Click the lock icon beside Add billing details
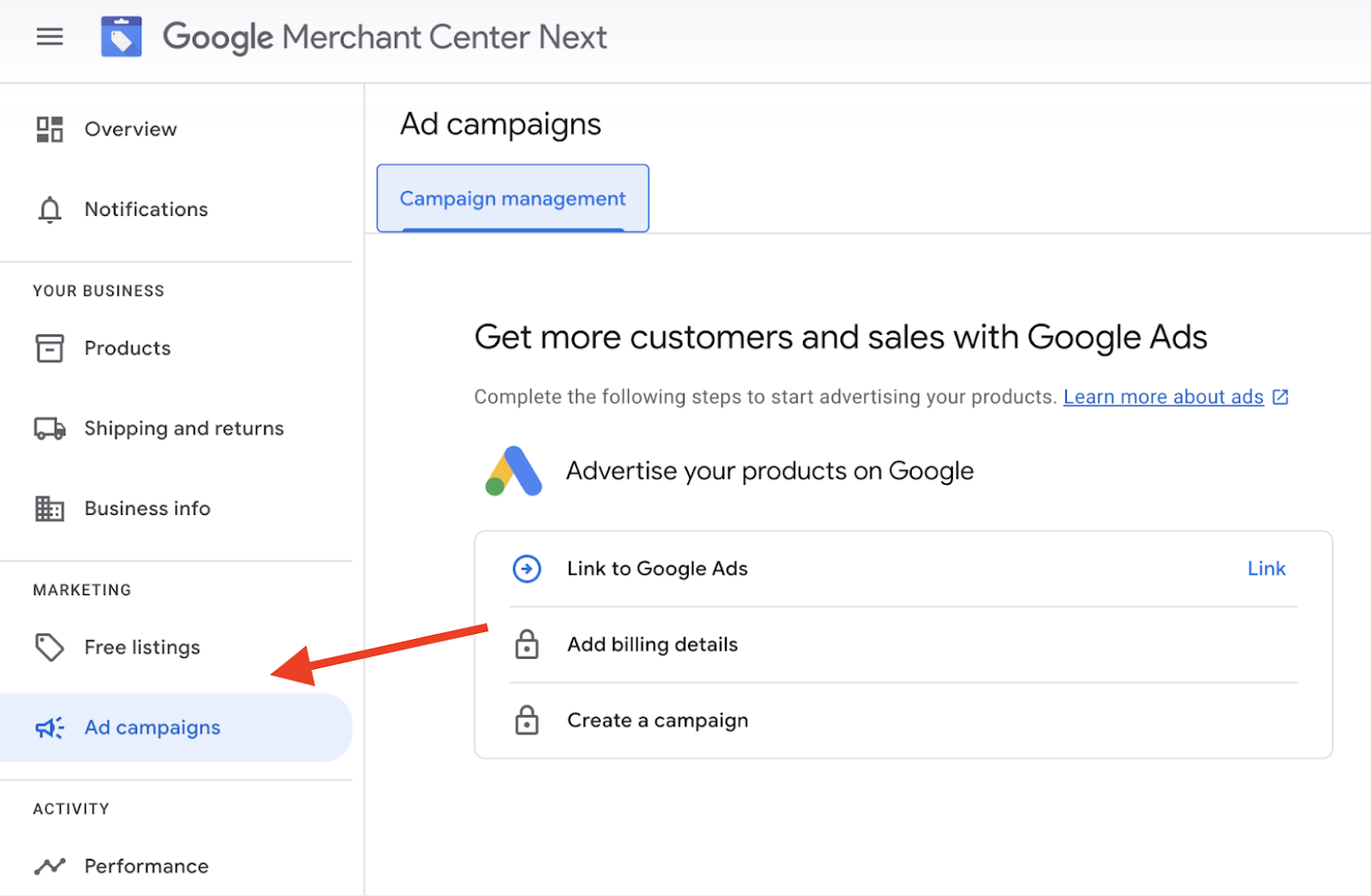This screenshot has width=1371, height=896. 527,644
